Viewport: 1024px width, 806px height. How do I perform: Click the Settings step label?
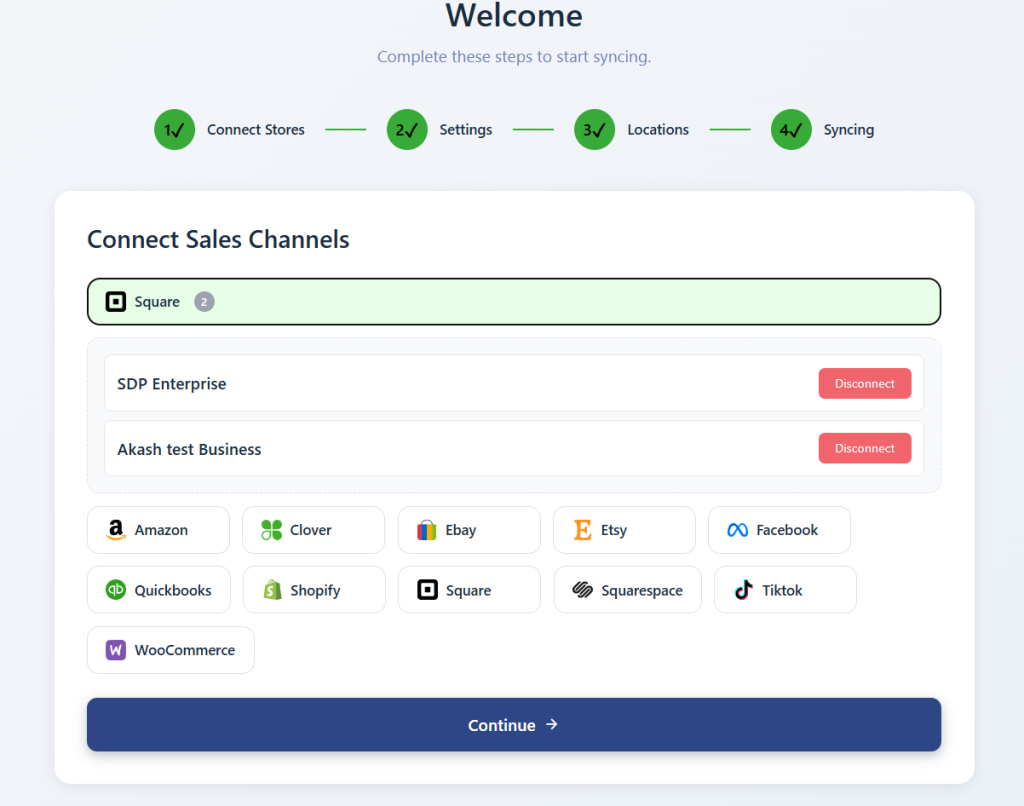[x=466, y=130]
